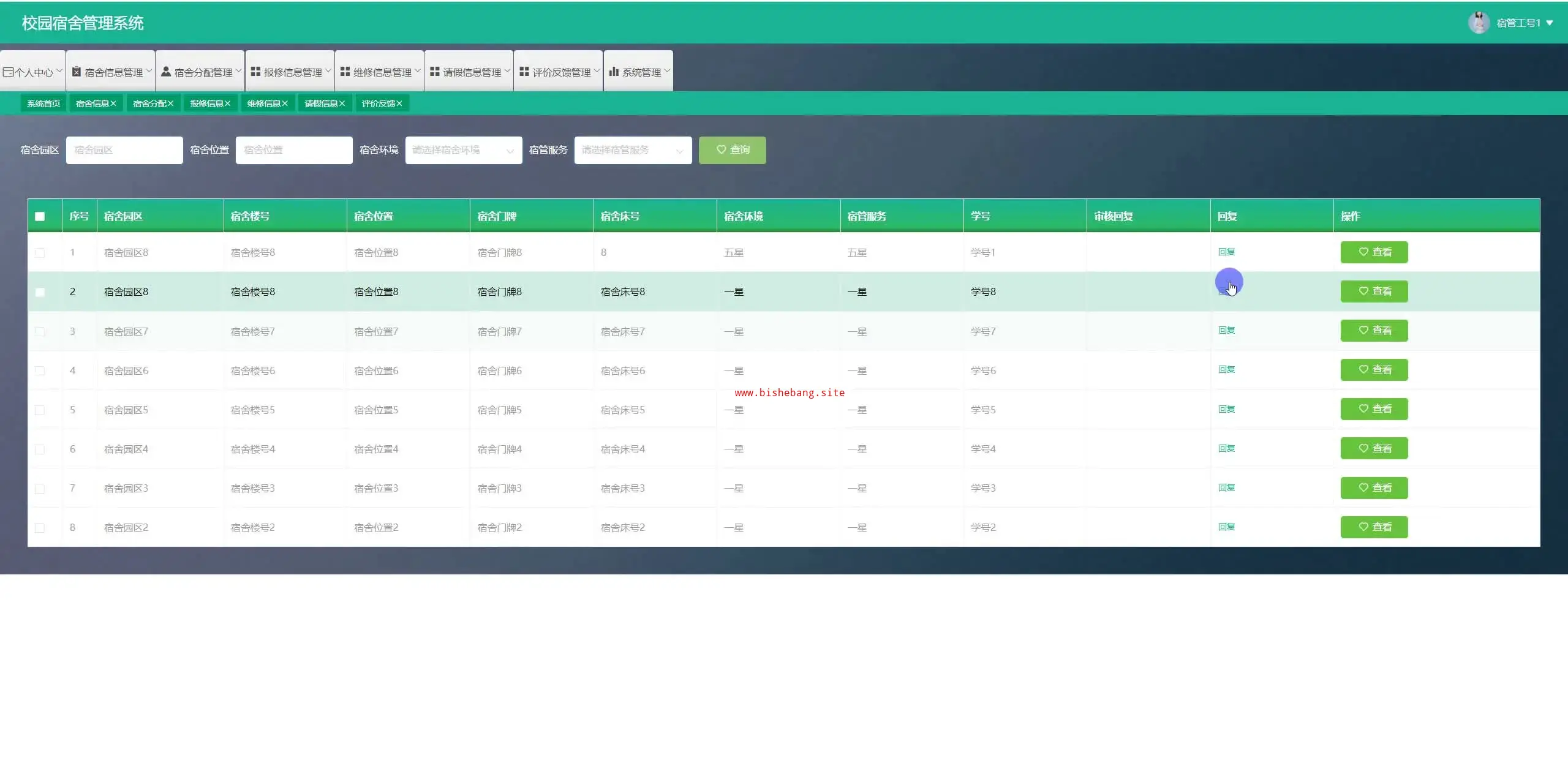Viewport: 1568px width, 774px height.
Task: Click the user avatar at top right
Action: (x=1479, y=23)
